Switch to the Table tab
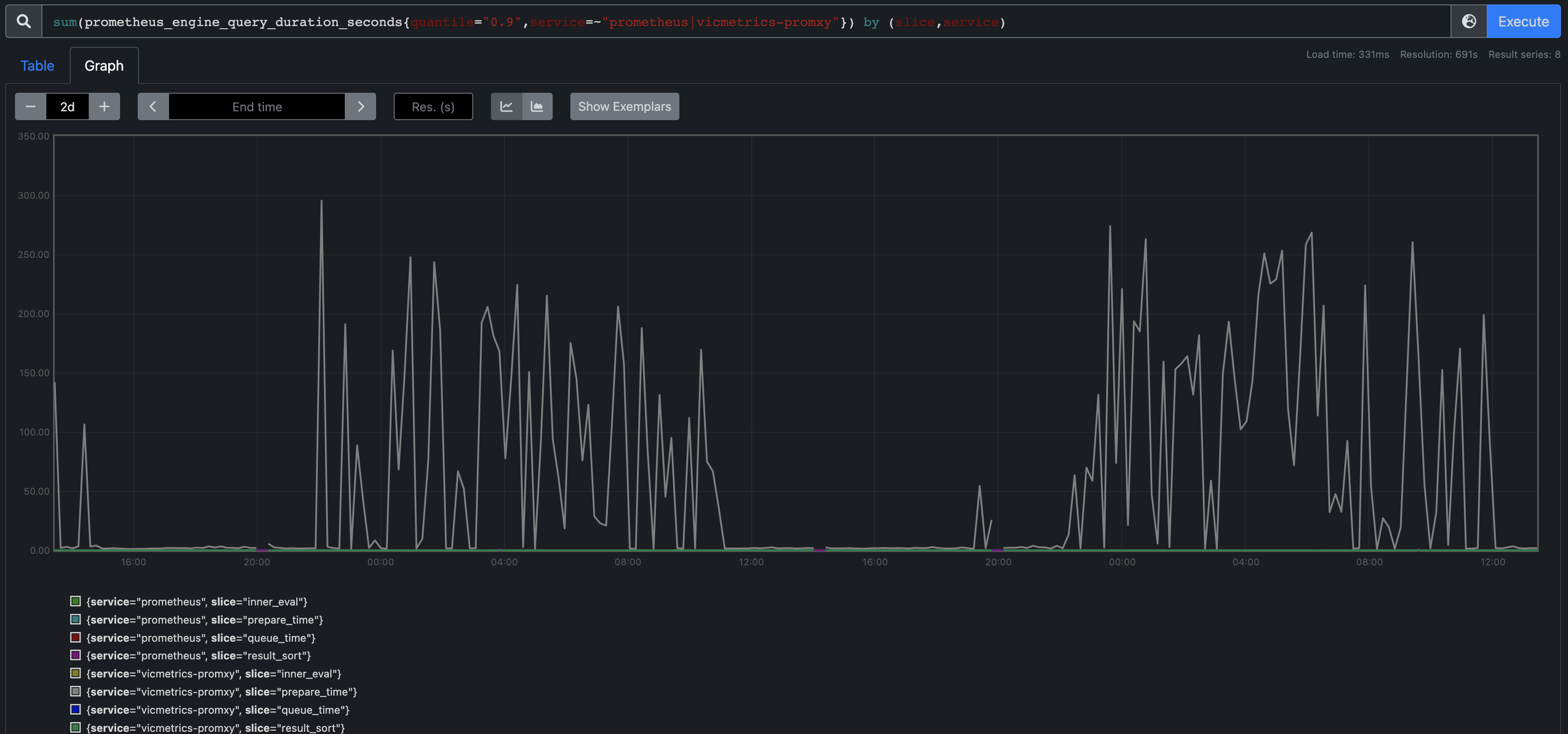Screen dimensions: 1568x734 [x=37, y=65]
